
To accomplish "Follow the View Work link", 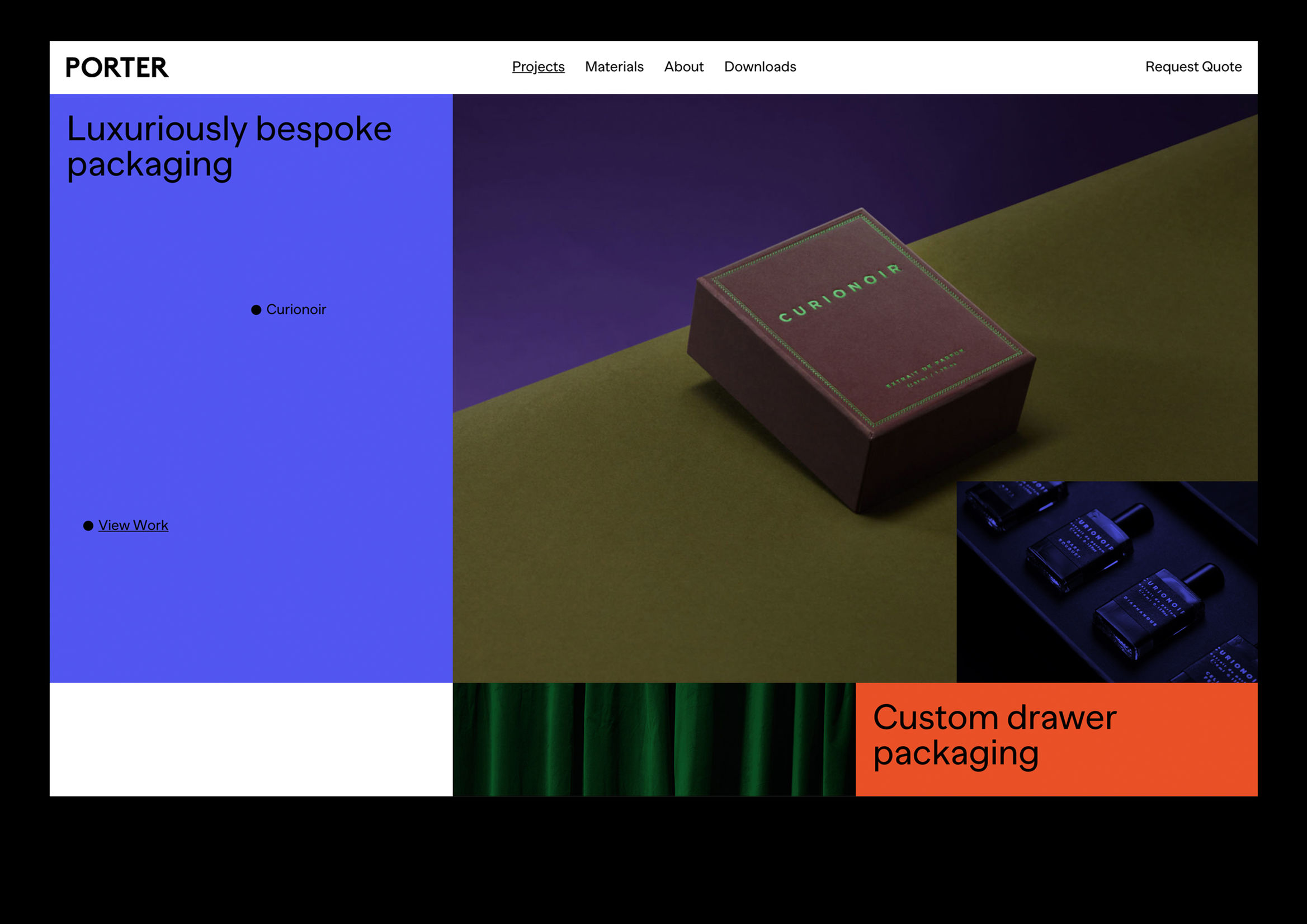I will [133, 525].
